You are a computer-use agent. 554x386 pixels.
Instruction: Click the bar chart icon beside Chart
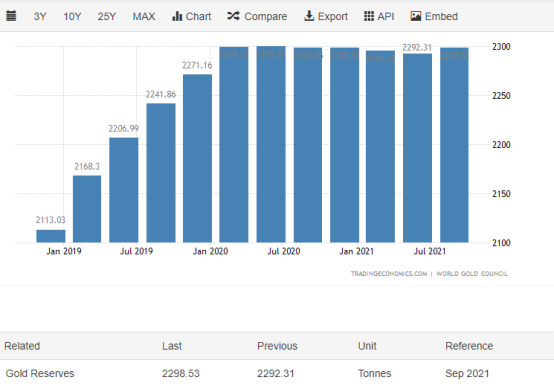click(x=177, y=16)
